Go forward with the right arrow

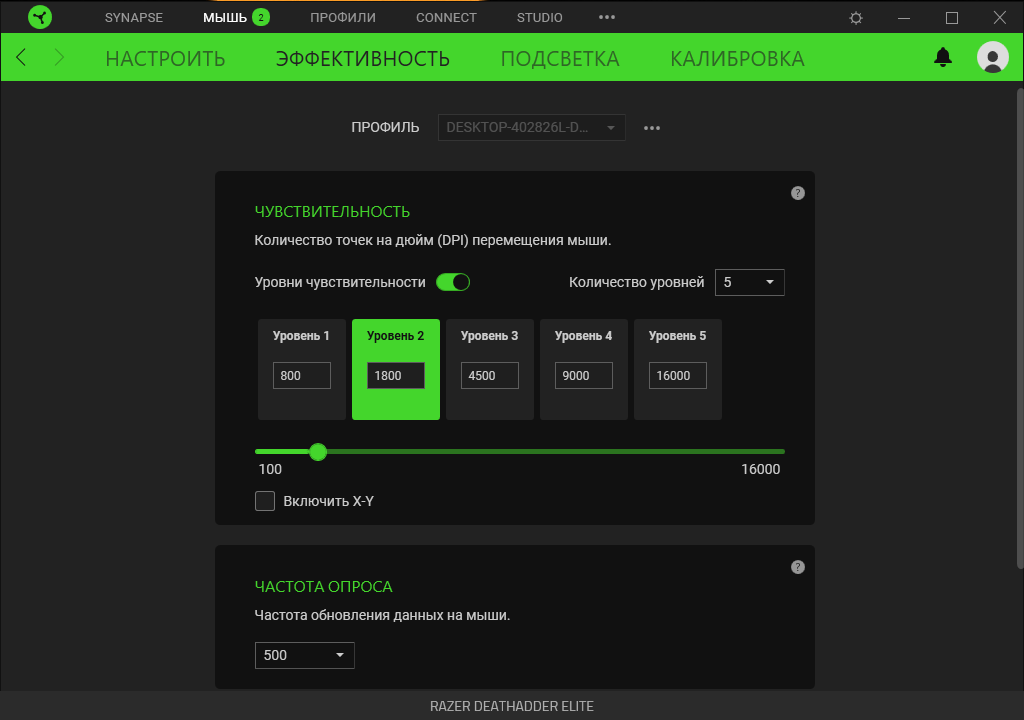(x=59, y=57)
